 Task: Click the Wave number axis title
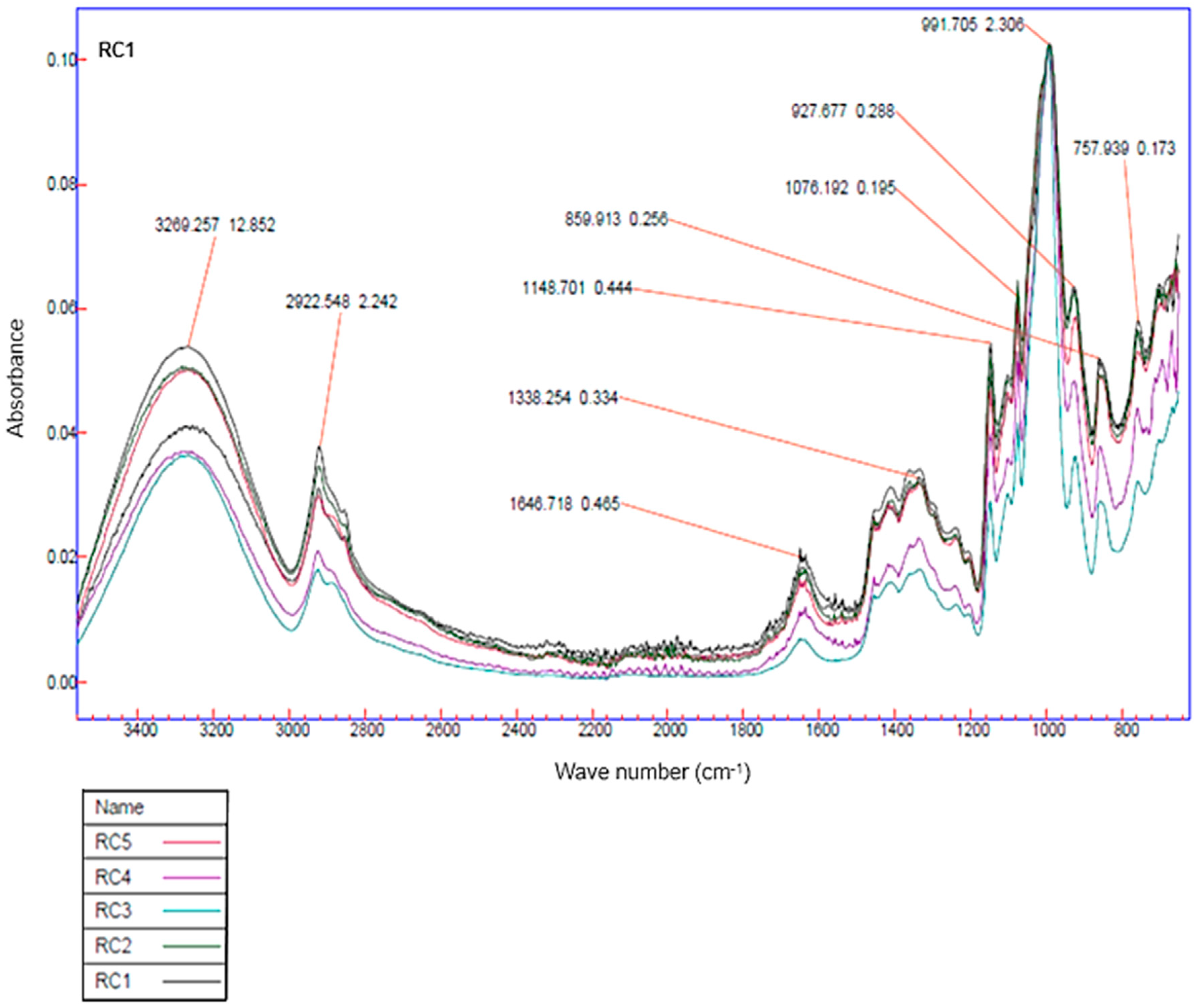(652, 772)
